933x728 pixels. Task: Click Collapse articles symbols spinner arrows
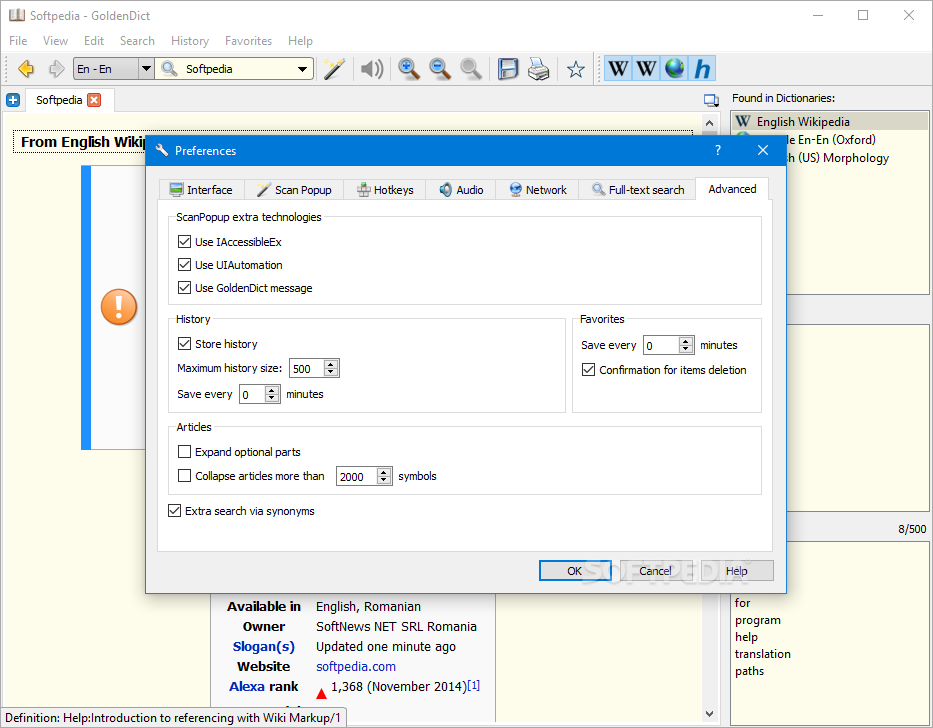point(384,476)
